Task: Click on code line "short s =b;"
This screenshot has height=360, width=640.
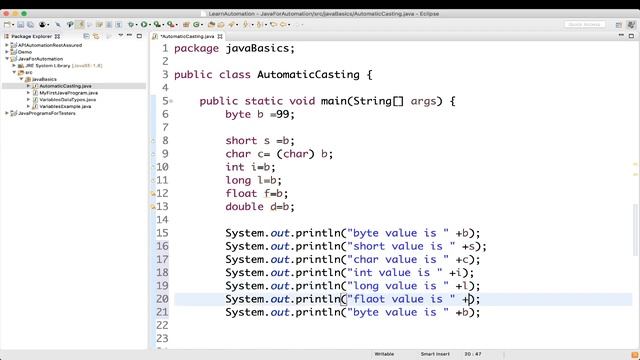Action: 260,141
